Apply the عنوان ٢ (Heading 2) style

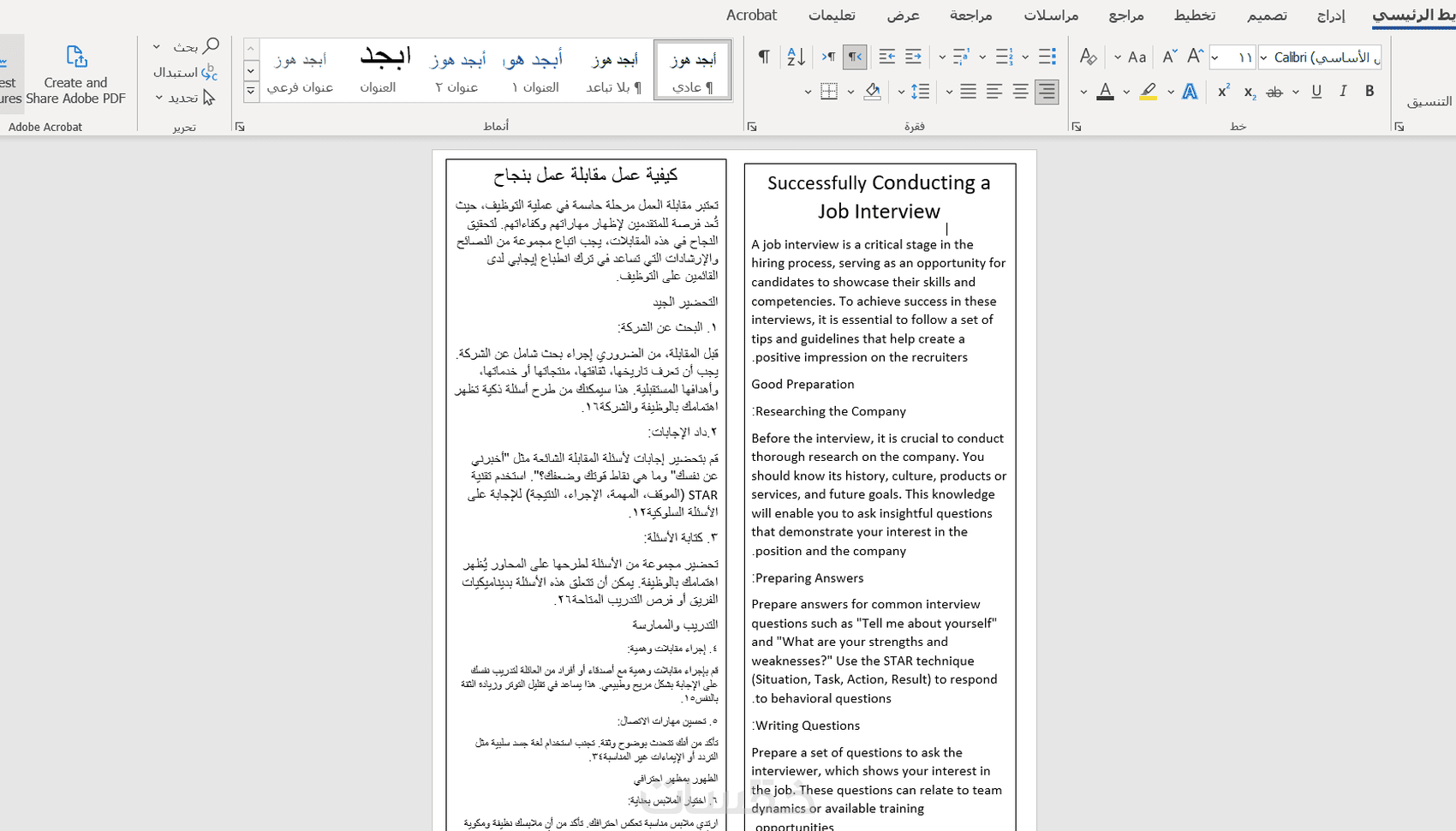(x=456, y=70)
